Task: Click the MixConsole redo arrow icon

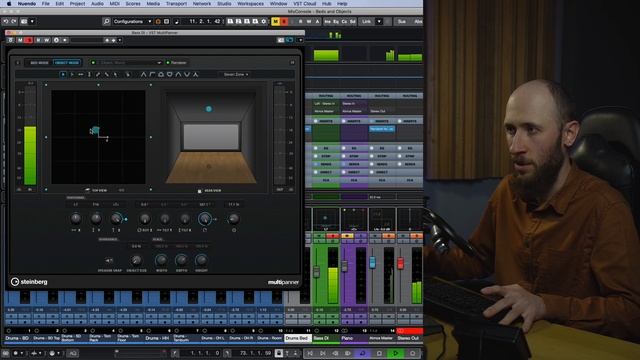Action: tap(13, 21)
